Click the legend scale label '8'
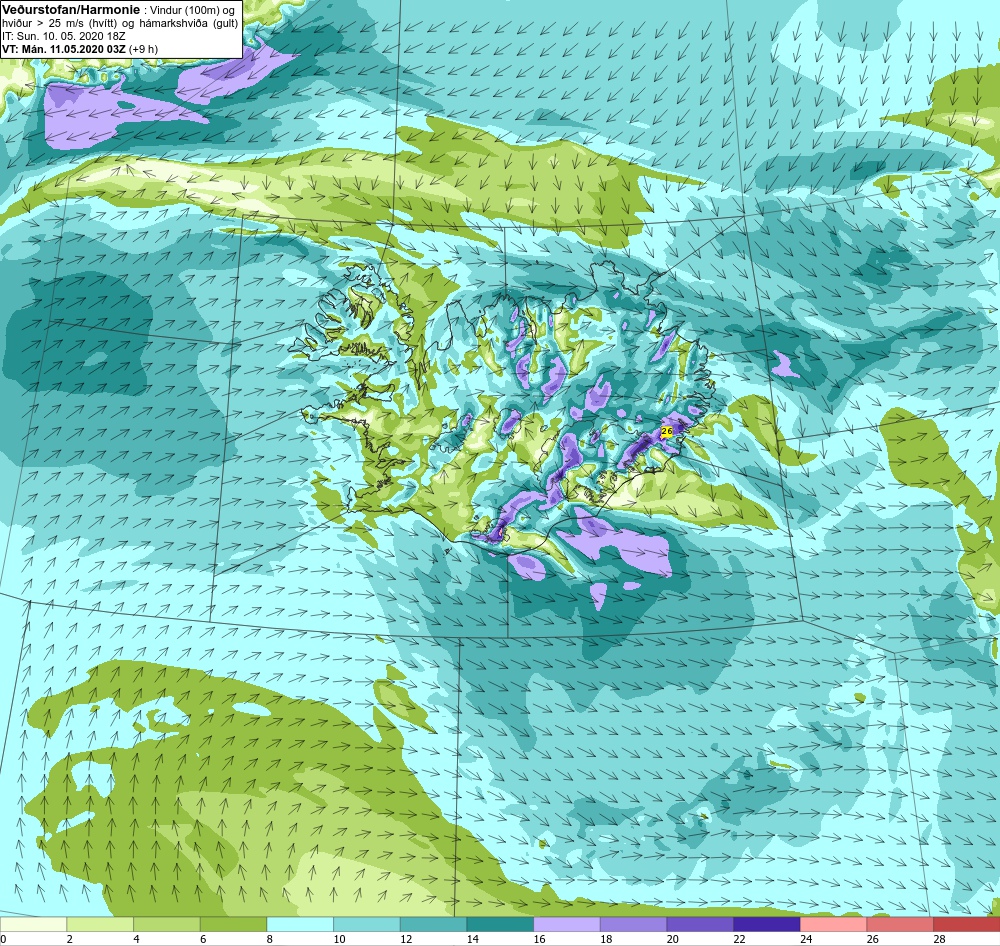 (x=269, y=938)
